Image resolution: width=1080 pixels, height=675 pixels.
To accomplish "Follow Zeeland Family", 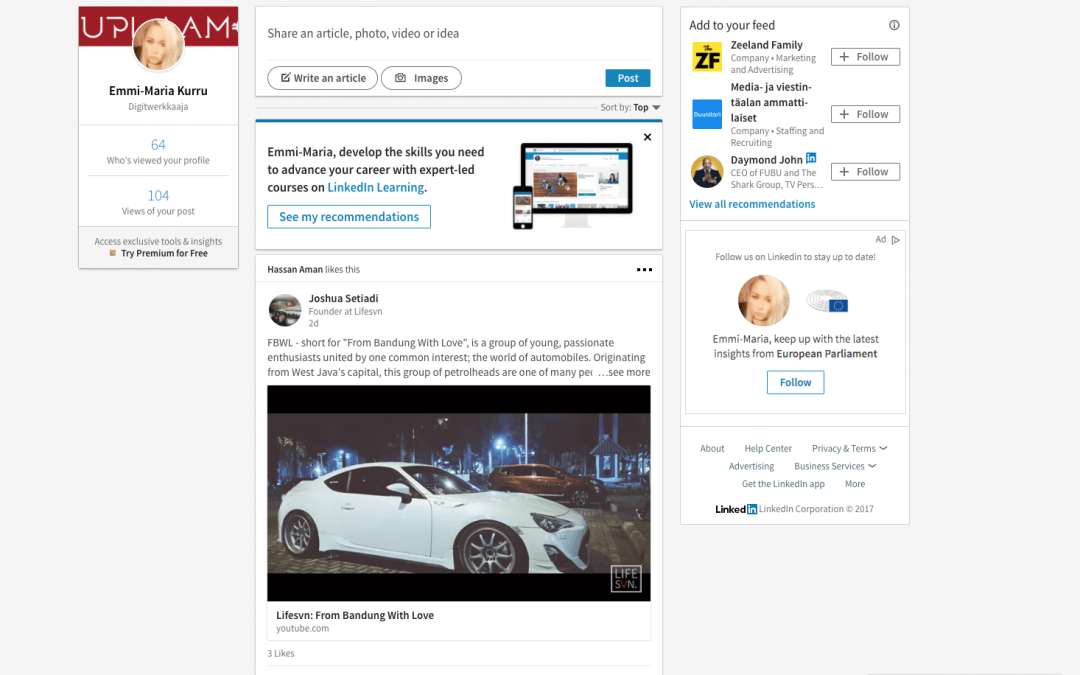I will point(865,57).
